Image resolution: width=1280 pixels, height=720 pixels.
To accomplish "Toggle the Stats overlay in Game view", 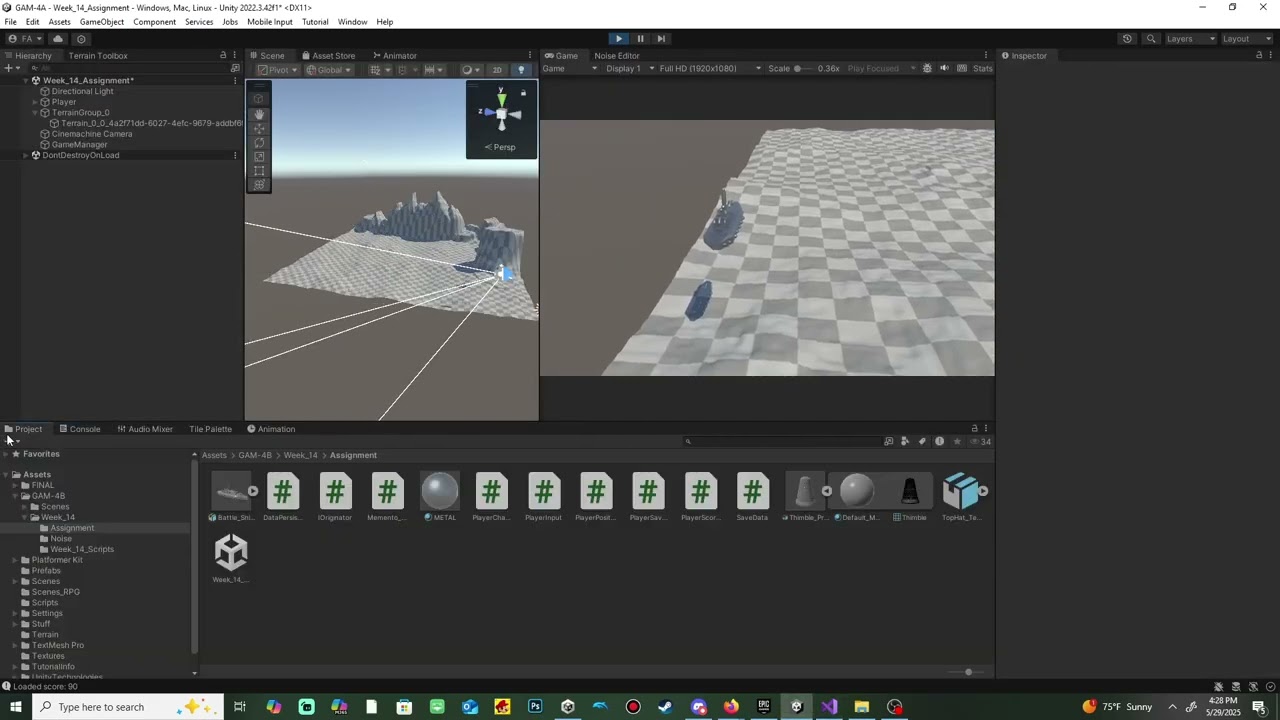I will pos(983,69).
